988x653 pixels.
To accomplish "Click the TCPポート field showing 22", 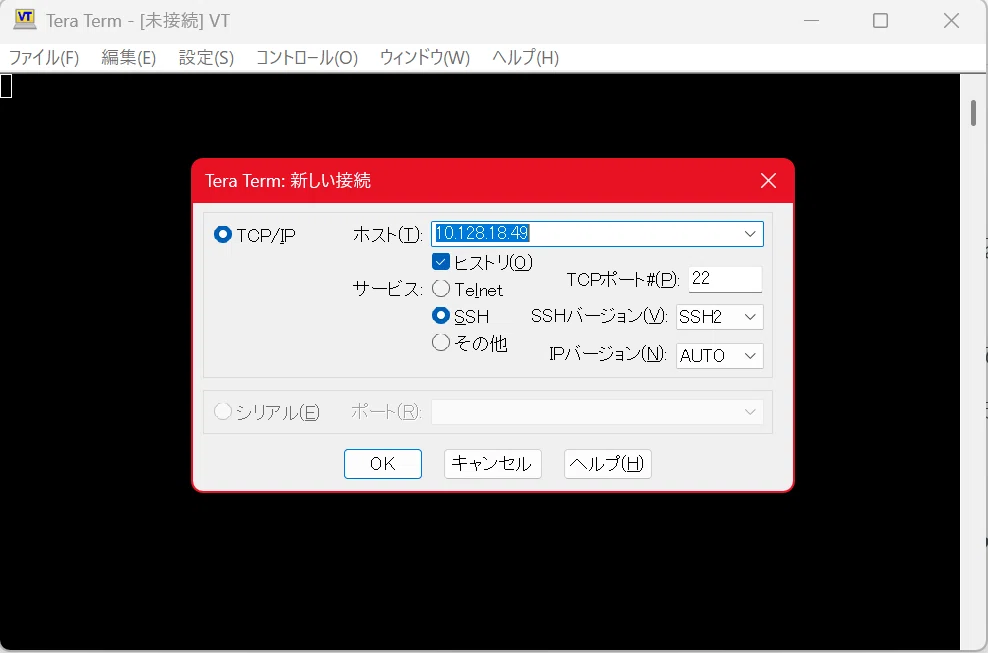I will 725,279.
